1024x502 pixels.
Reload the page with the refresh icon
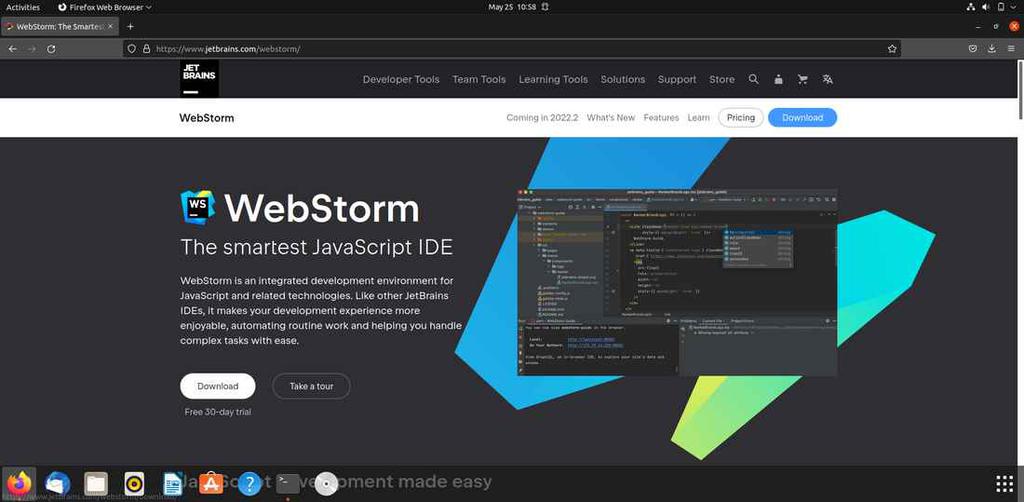(51, 49)
